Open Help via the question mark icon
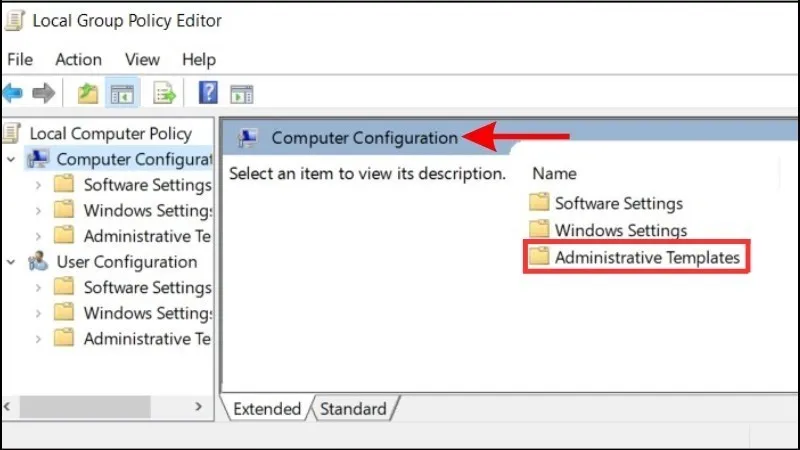 (208, 93)
